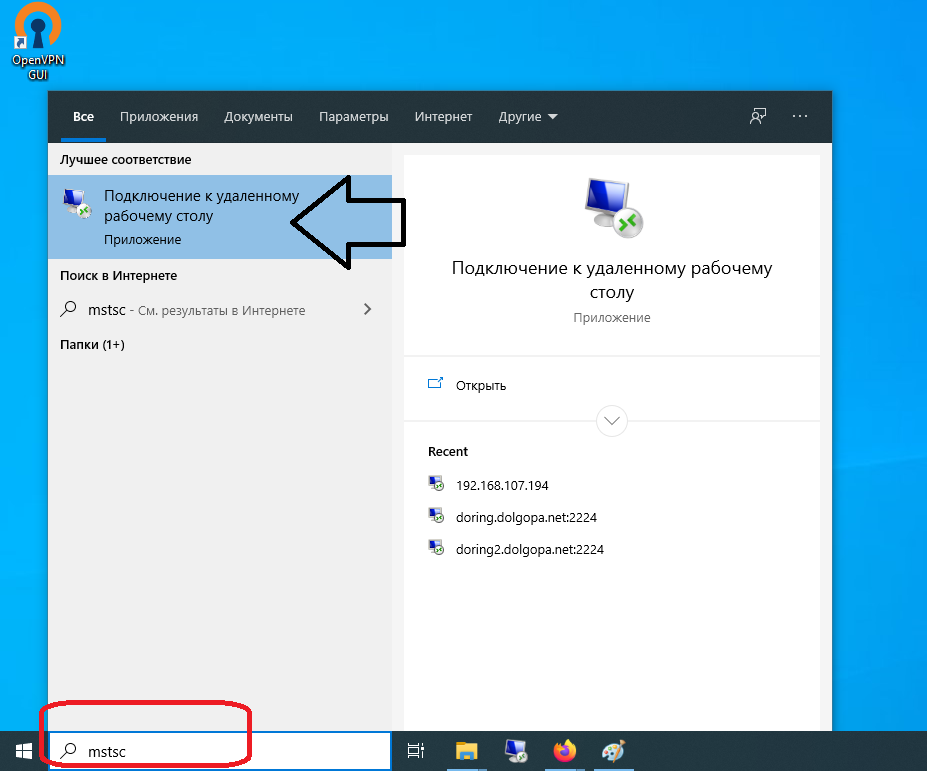Expand mstsc web results arrow

(367, 310)
